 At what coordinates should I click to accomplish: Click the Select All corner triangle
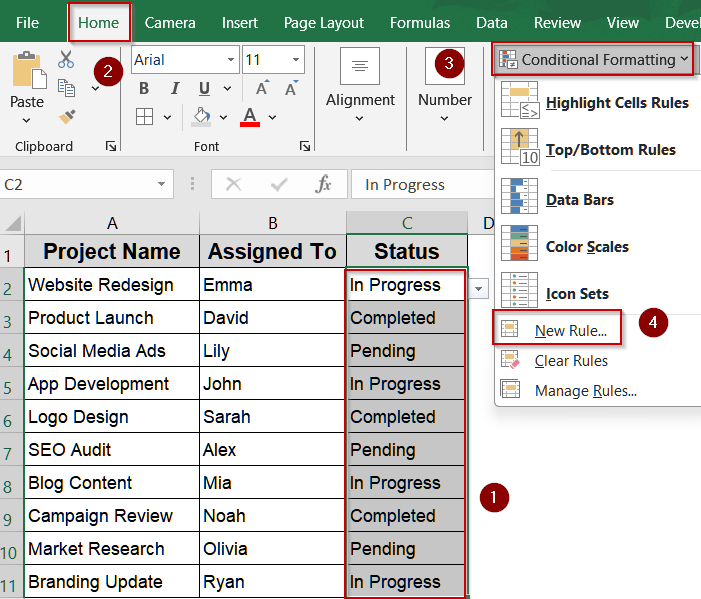point(13,223)
